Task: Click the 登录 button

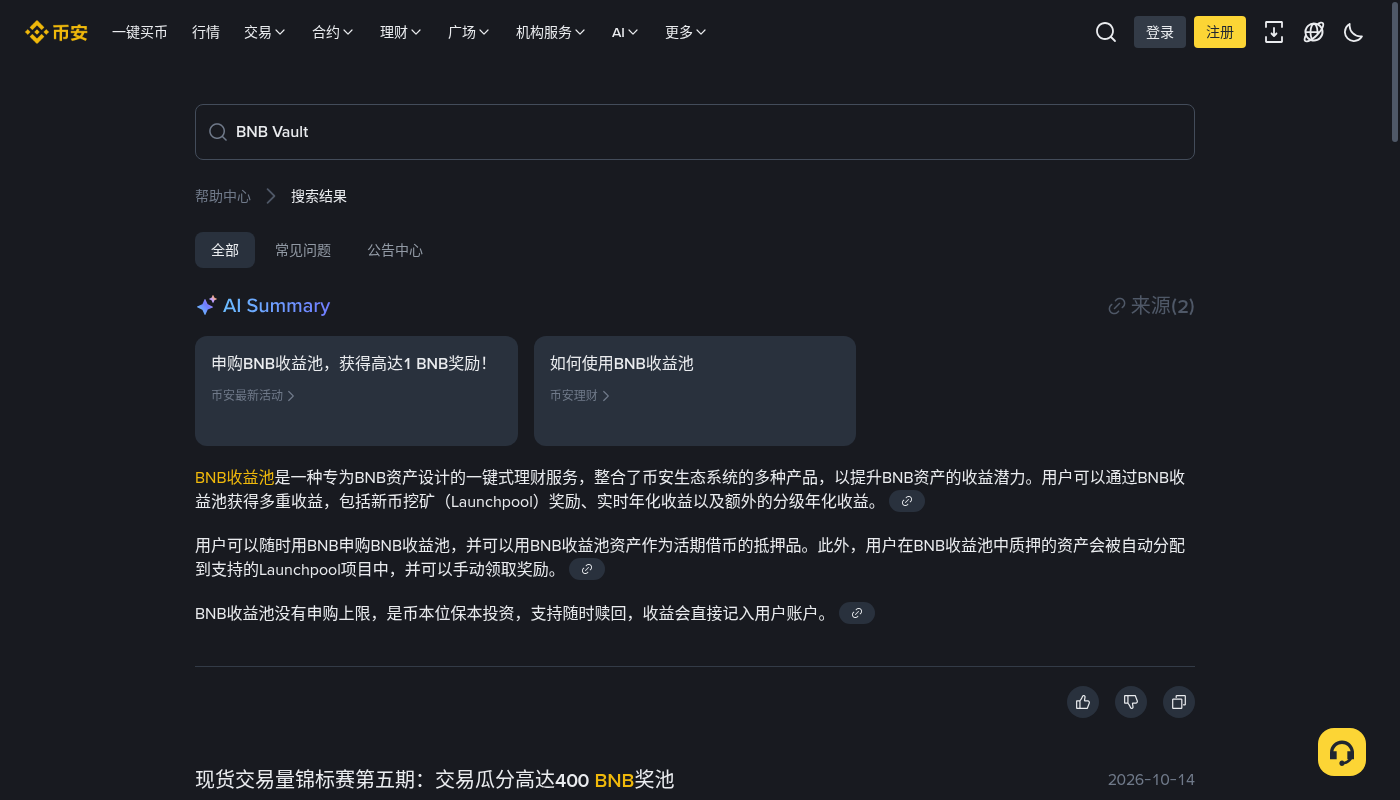Action: [x=1160, y=32]
